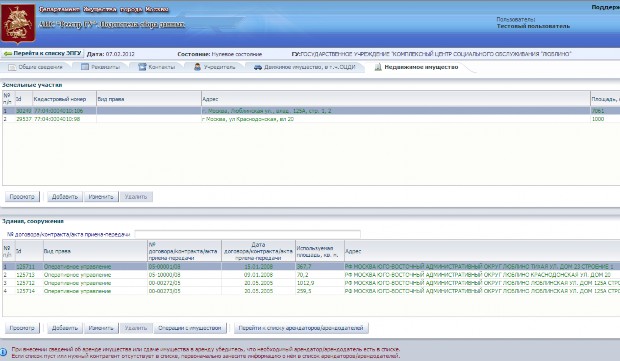
Task: Click Вид права header in land plots table
Action: tap(149, 99)
